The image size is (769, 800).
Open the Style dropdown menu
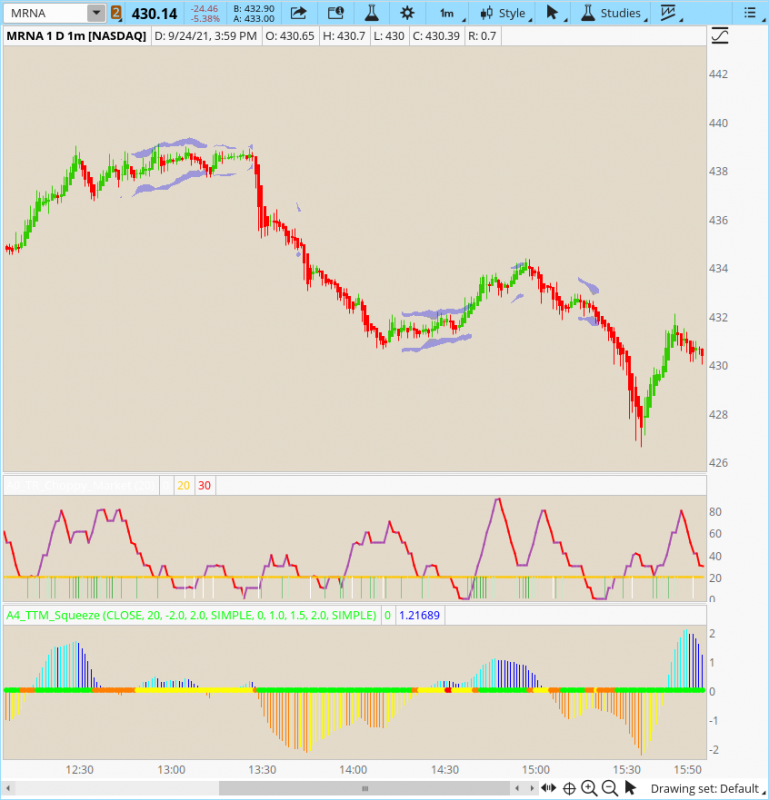click(505, 13)
